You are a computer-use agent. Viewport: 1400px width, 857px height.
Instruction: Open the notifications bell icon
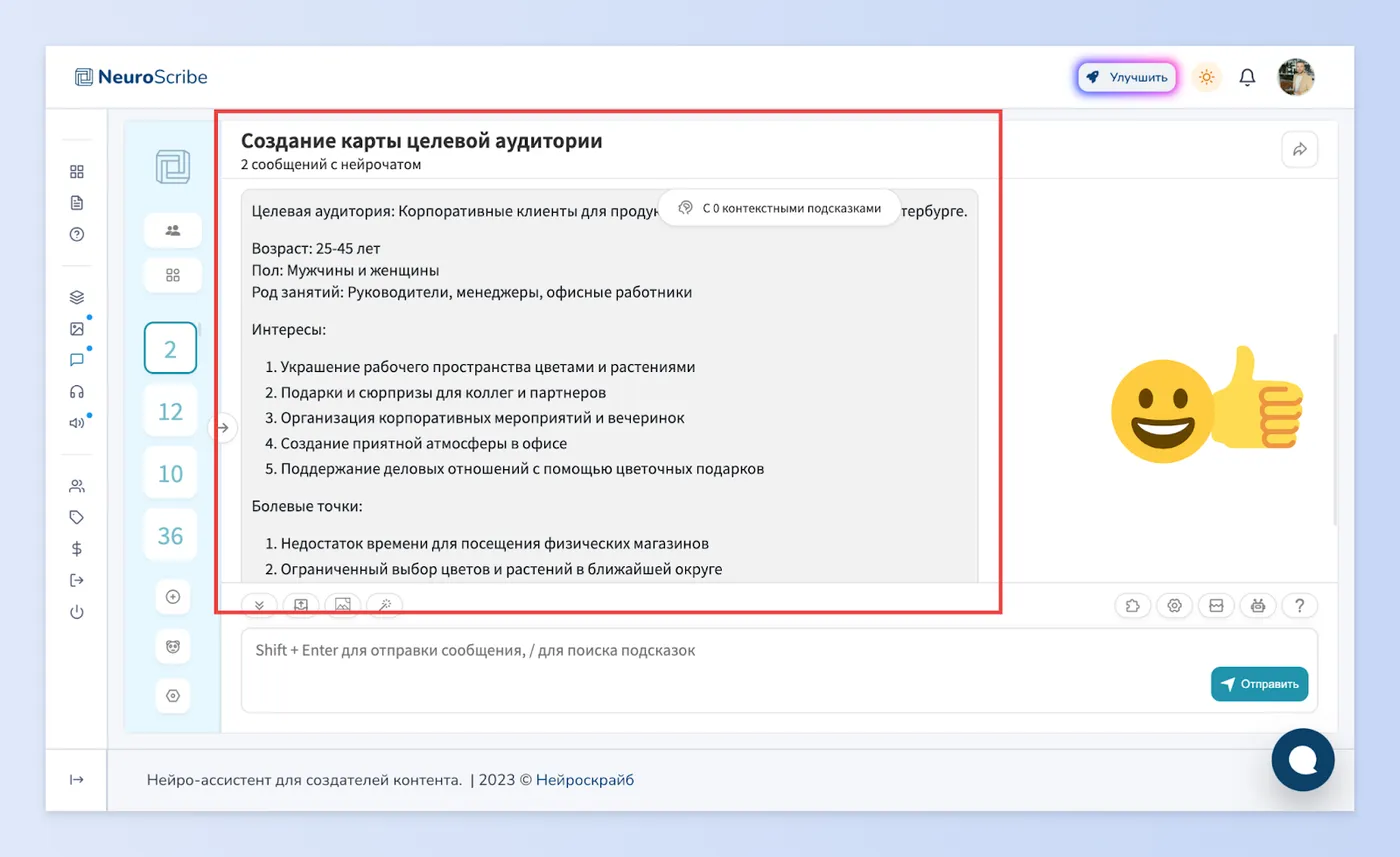click(x=1247, y=77)
